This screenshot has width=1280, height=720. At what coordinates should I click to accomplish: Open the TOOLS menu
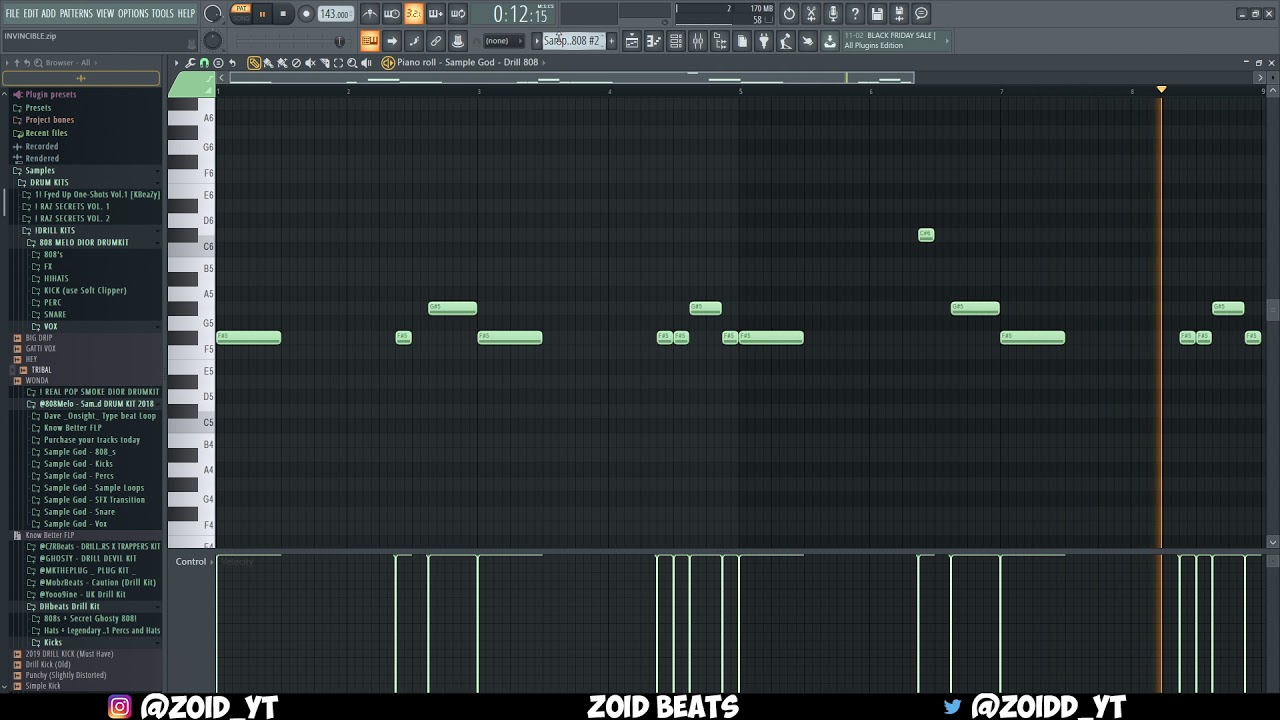click(x=162, y=13)
